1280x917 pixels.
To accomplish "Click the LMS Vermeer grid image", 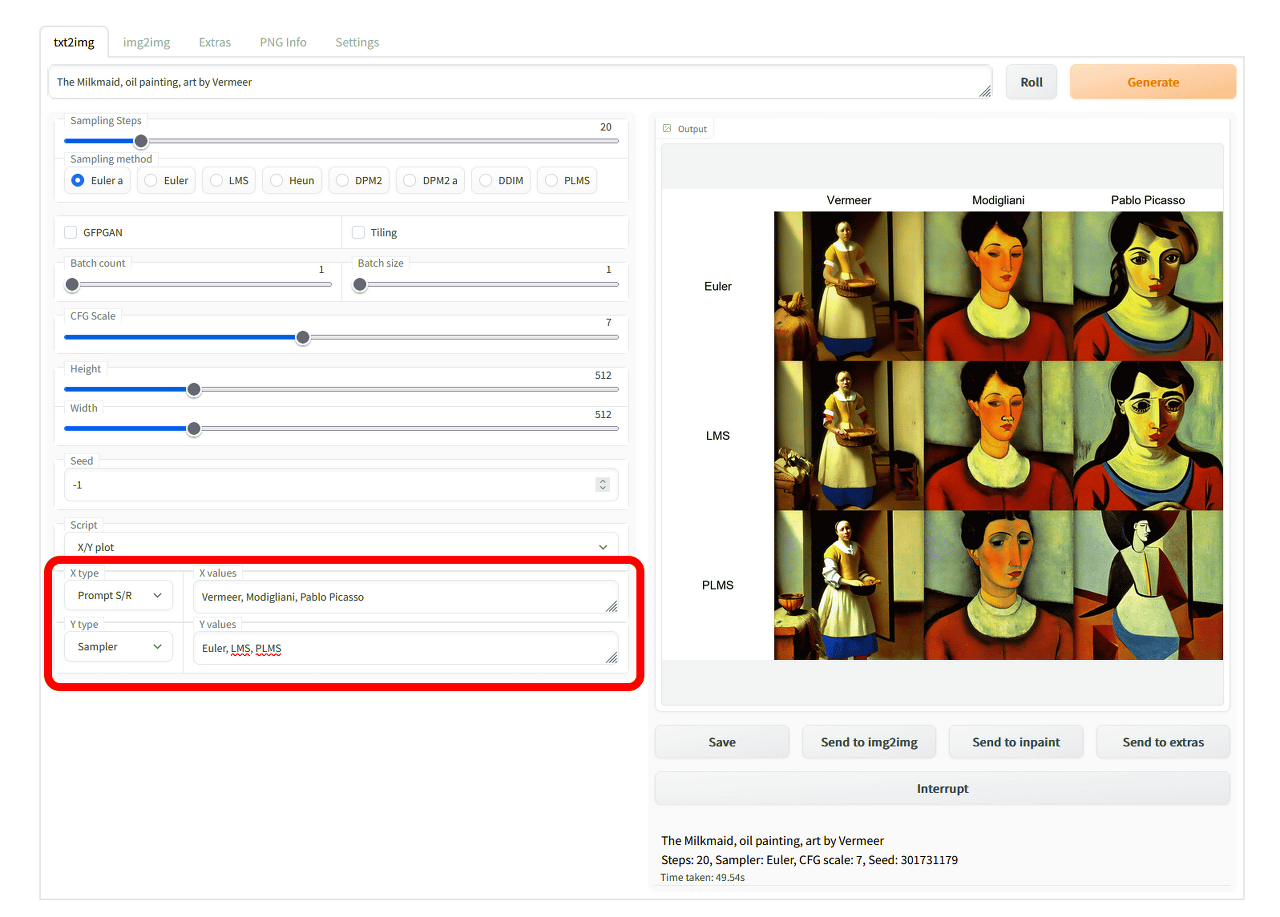I will 849,436.
